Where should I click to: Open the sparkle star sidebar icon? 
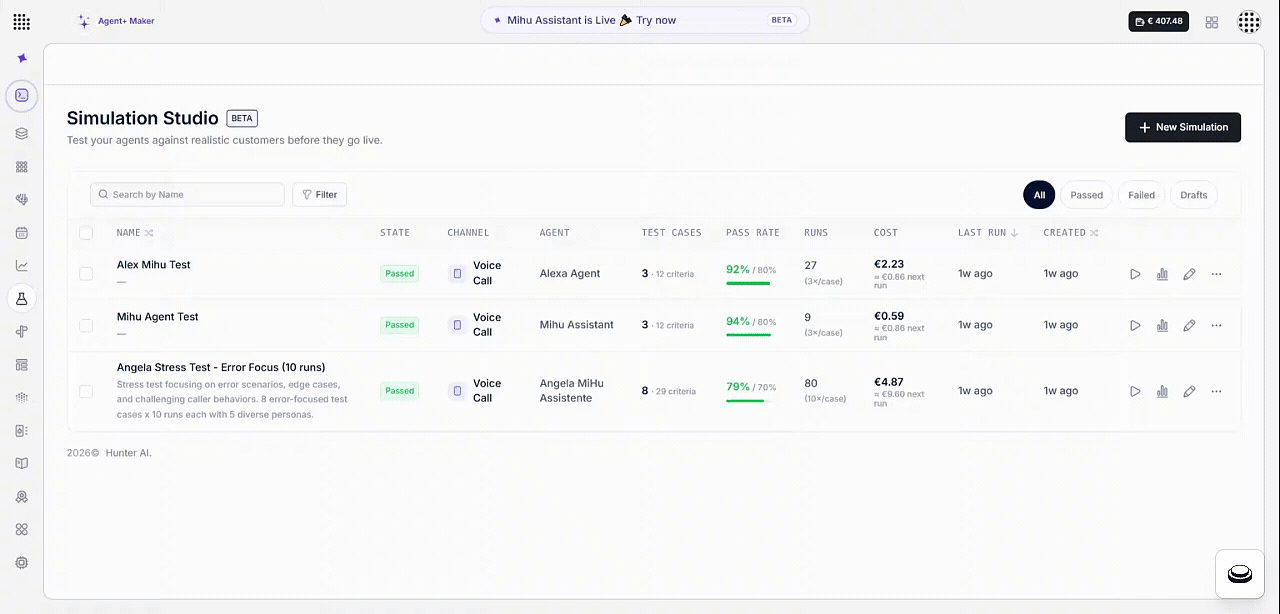click(x=22, y=58)
